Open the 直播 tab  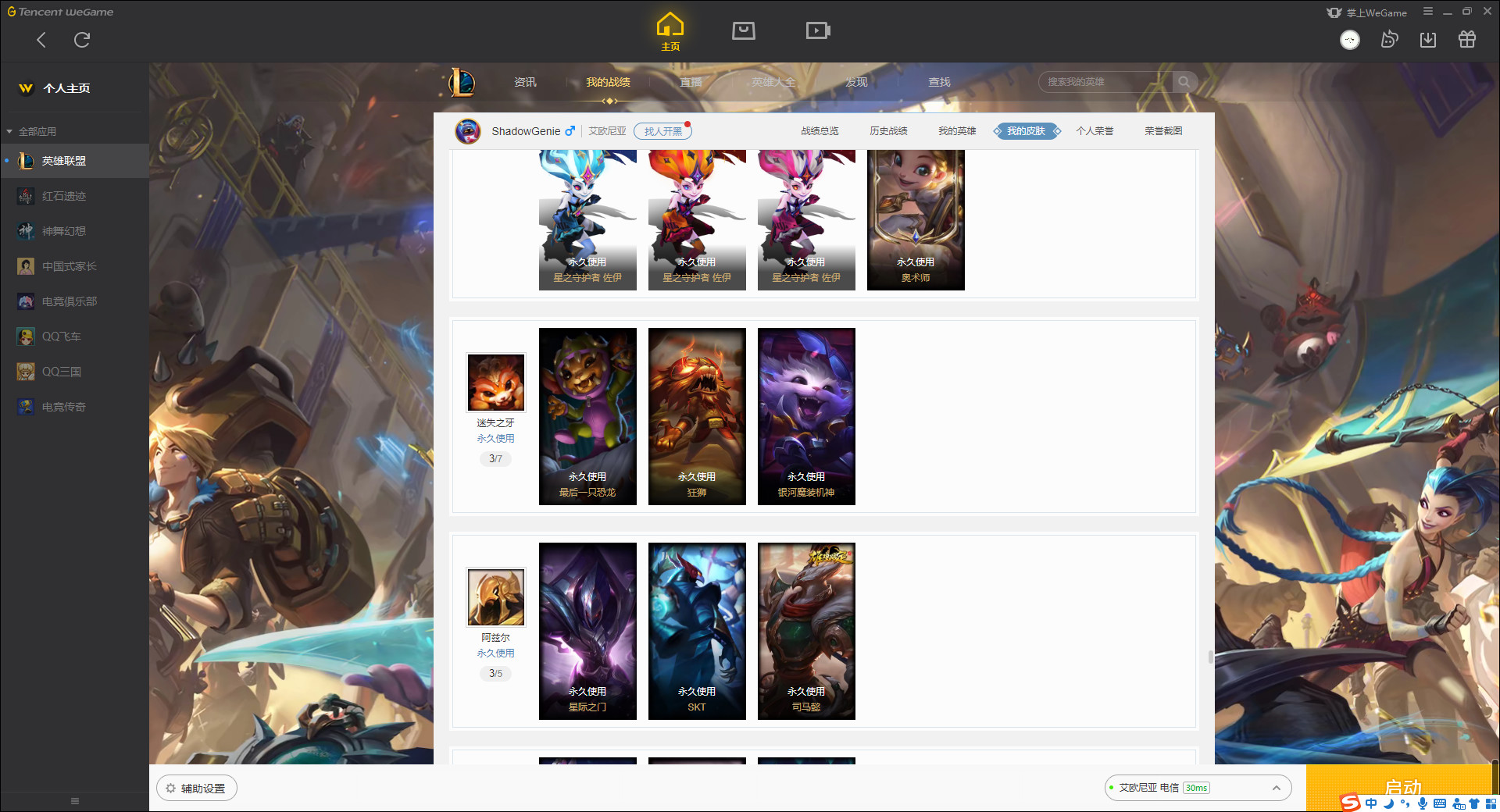(x=691, y=82)
